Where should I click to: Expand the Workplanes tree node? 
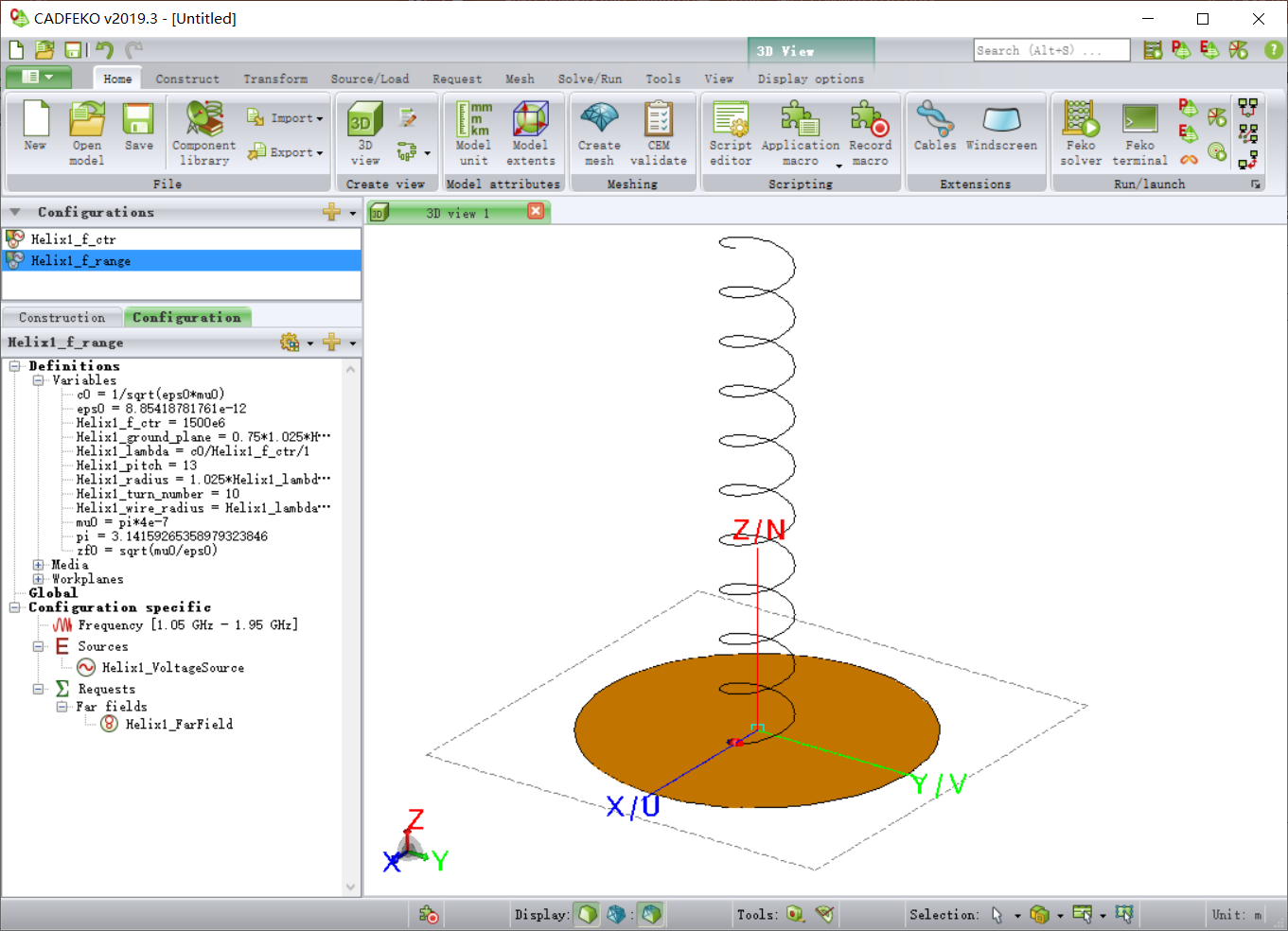coord(39,579)
